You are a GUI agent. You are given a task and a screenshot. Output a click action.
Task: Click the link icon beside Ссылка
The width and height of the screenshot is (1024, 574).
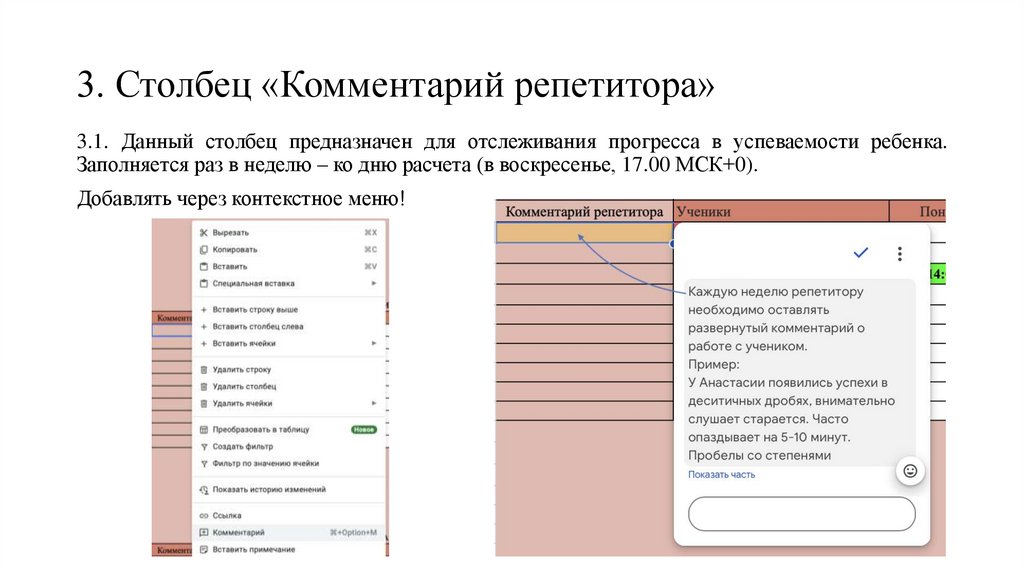(204, 516)
